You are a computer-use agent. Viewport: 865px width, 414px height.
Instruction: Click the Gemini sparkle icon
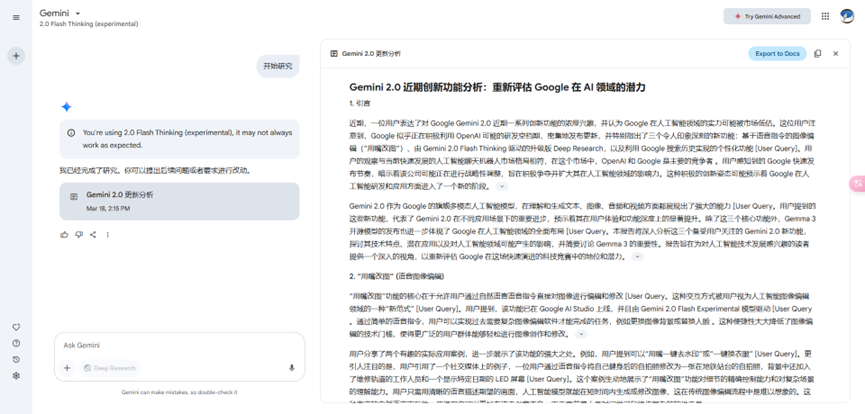click(66, 107)
